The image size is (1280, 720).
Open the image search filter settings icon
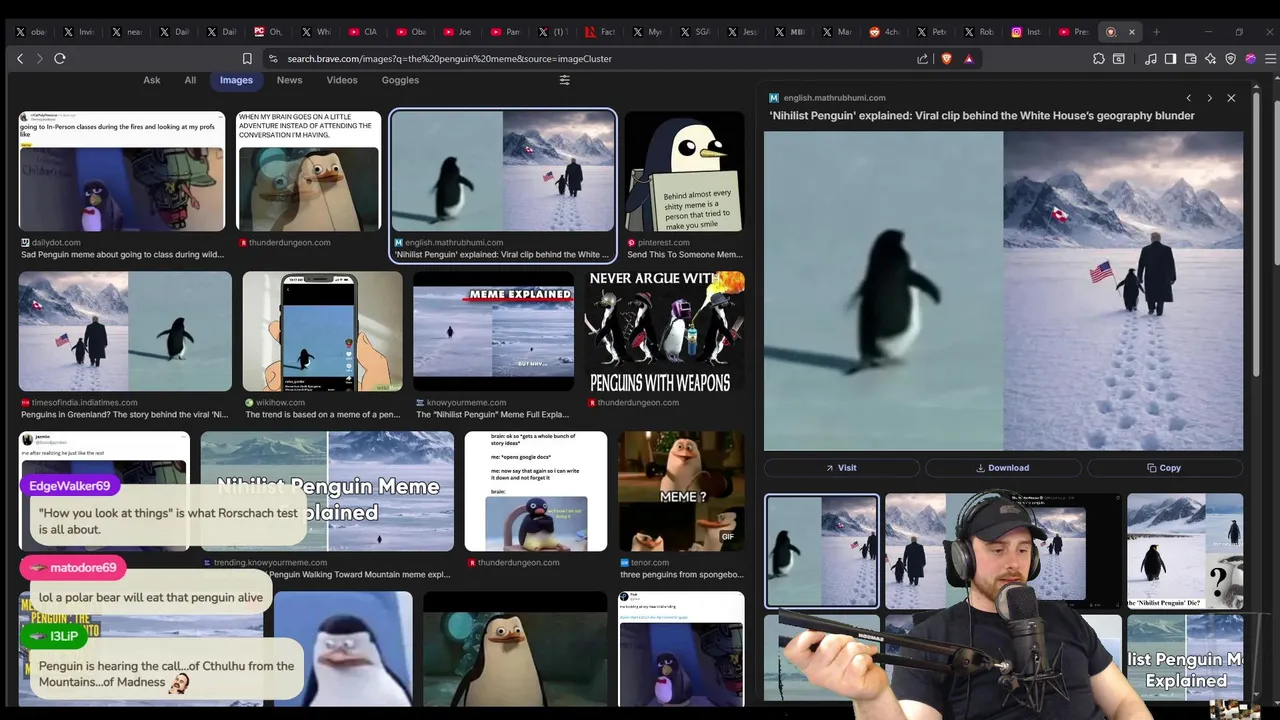(564, 80)
